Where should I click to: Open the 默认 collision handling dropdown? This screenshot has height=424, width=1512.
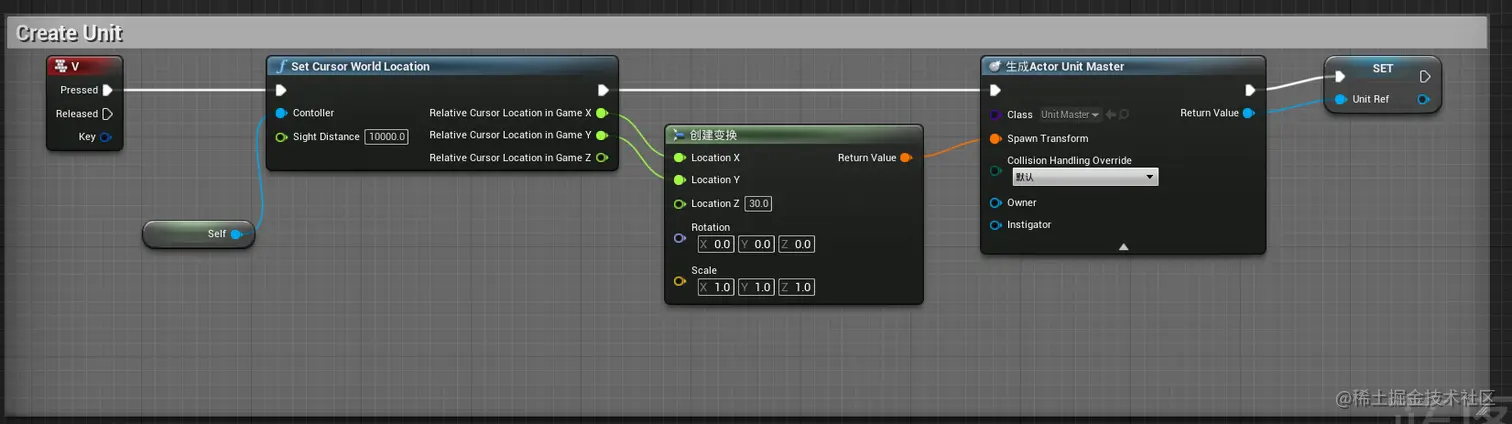pyautogui.click(x=1085, y=177)
